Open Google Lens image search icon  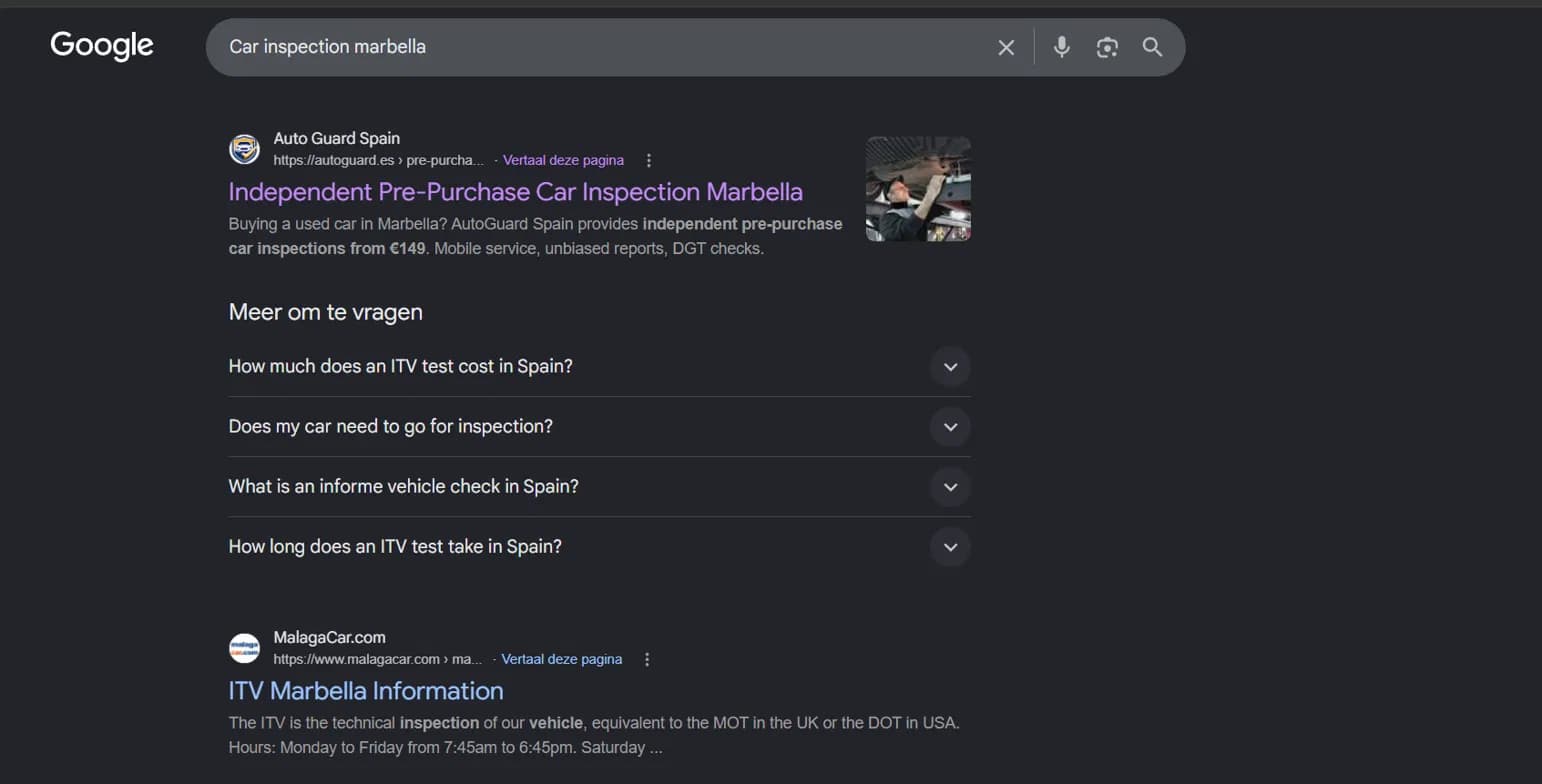click(x=1107, y=47)
